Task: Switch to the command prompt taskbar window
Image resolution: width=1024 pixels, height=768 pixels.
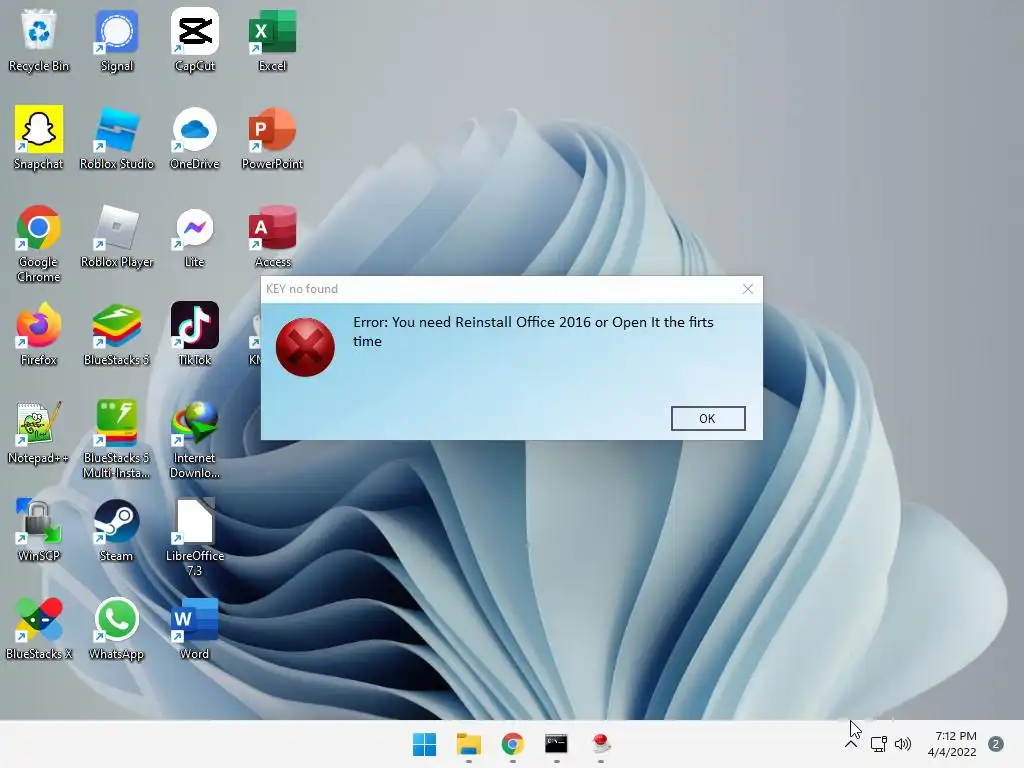Action: point(556,744)
